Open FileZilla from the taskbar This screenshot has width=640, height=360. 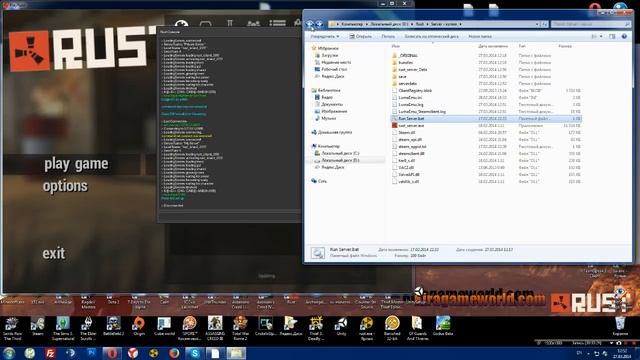(50, 353)
